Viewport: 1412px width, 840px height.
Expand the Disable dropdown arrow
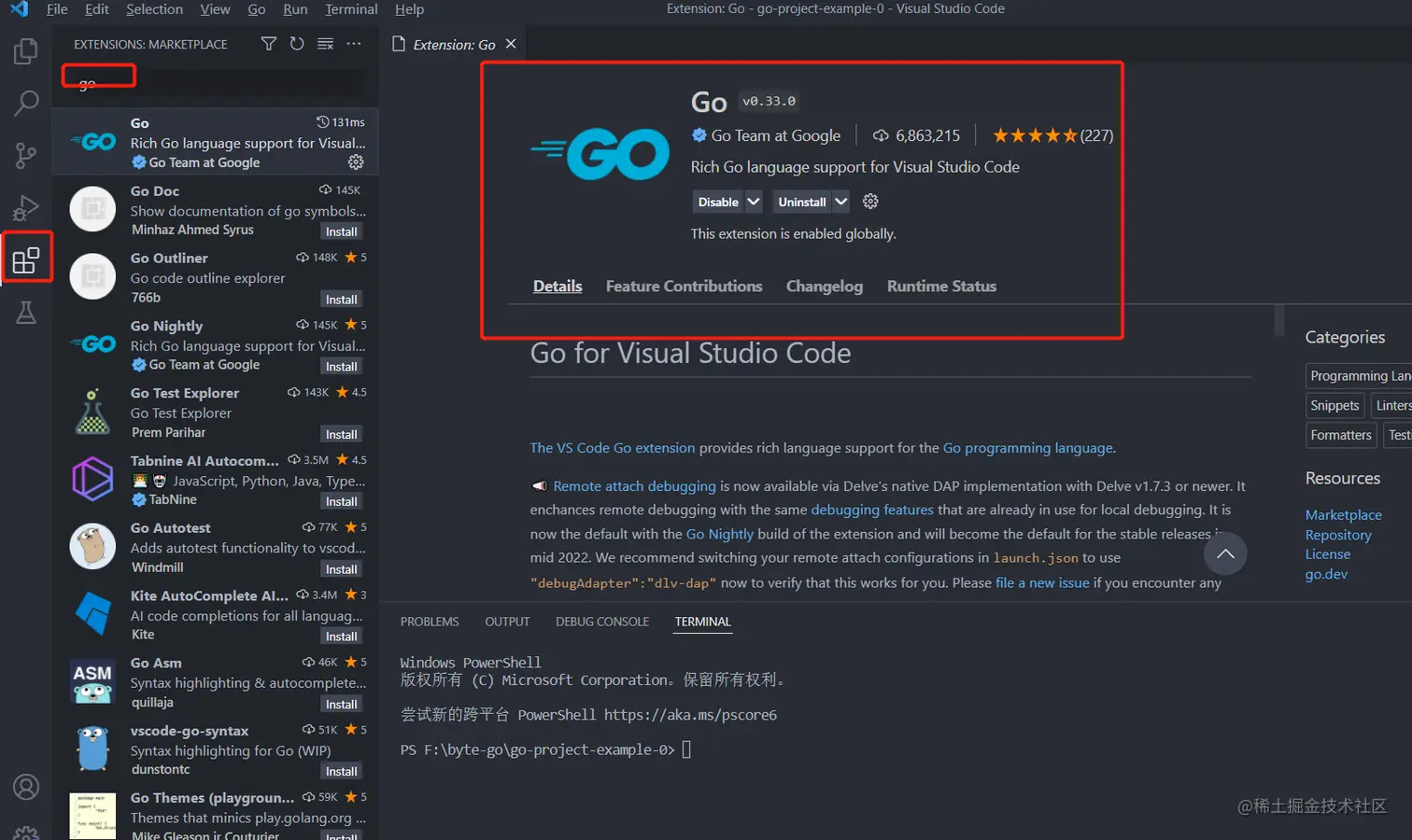pyautogui.click(x=754, y=202)
